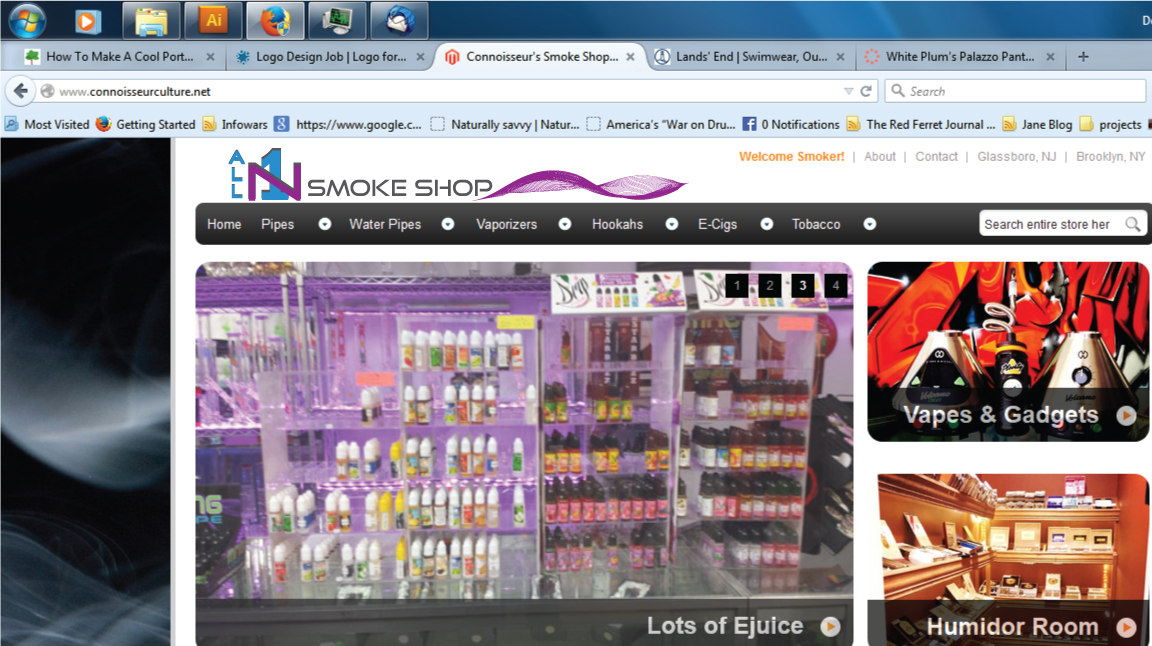Viewport: 1152px width, 646px height.
Task: Click the address bar URL field
Action: tap(448, 91)
